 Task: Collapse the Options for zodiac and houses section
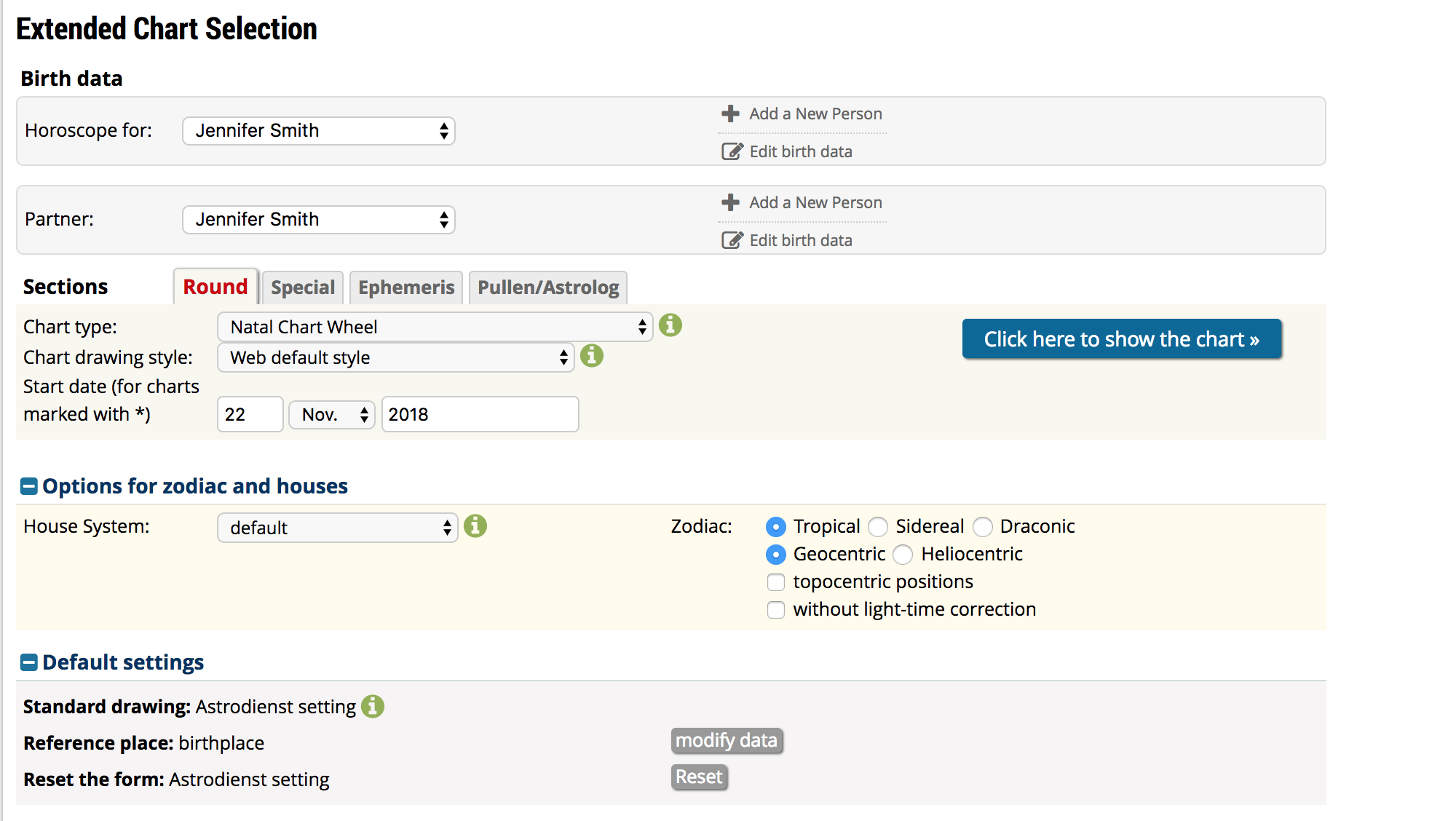29,487
